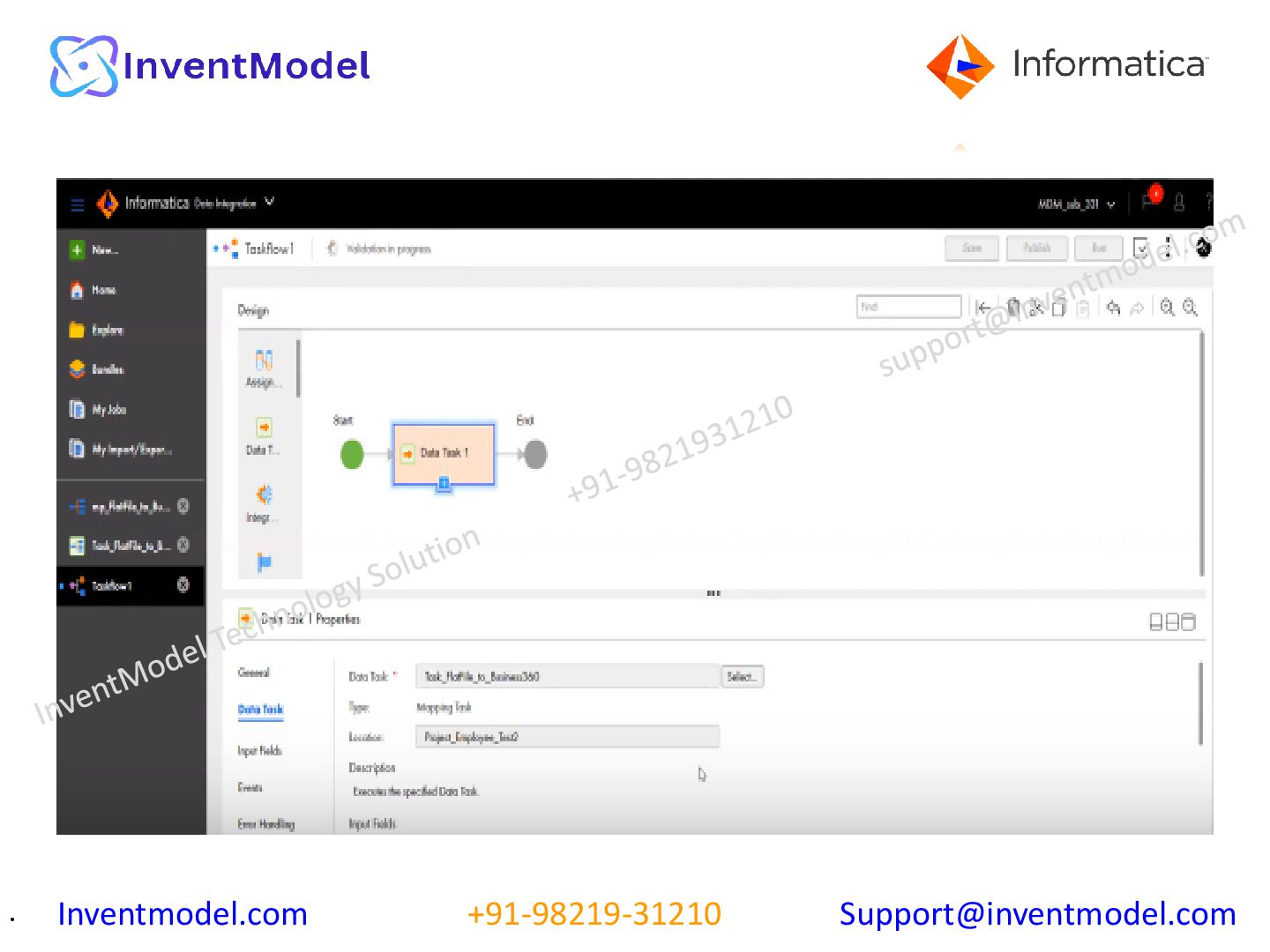
Task: Open the user profile icon
Action: 1178,203
